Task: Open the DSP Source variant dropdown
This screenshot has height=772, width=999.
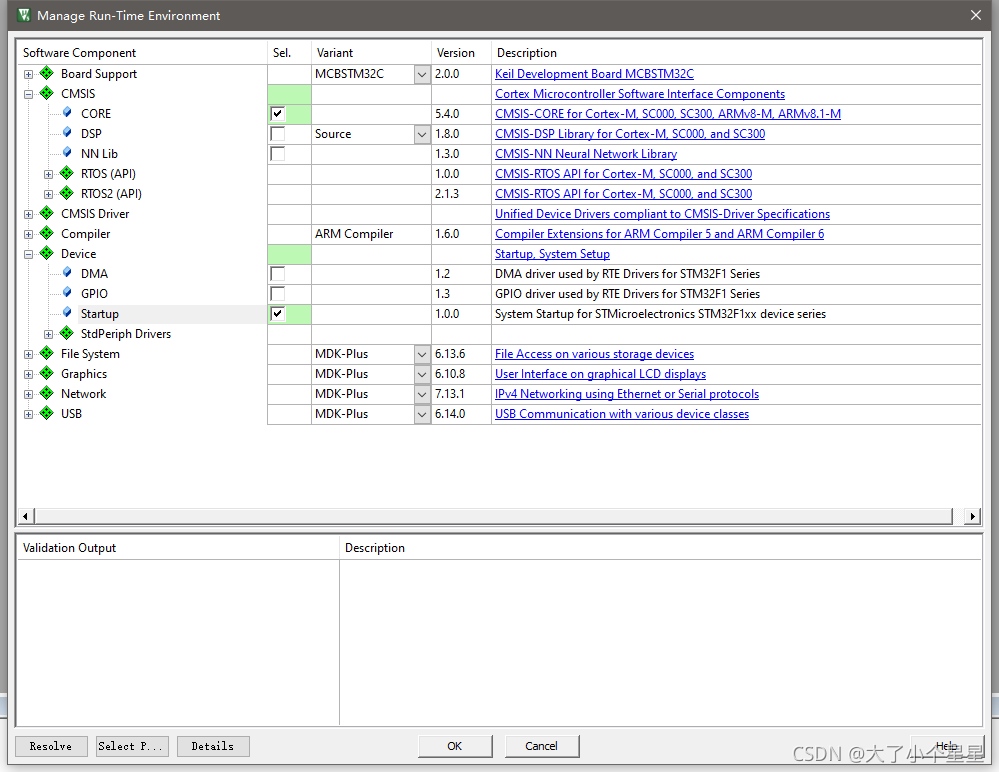Action: point(422,134)
